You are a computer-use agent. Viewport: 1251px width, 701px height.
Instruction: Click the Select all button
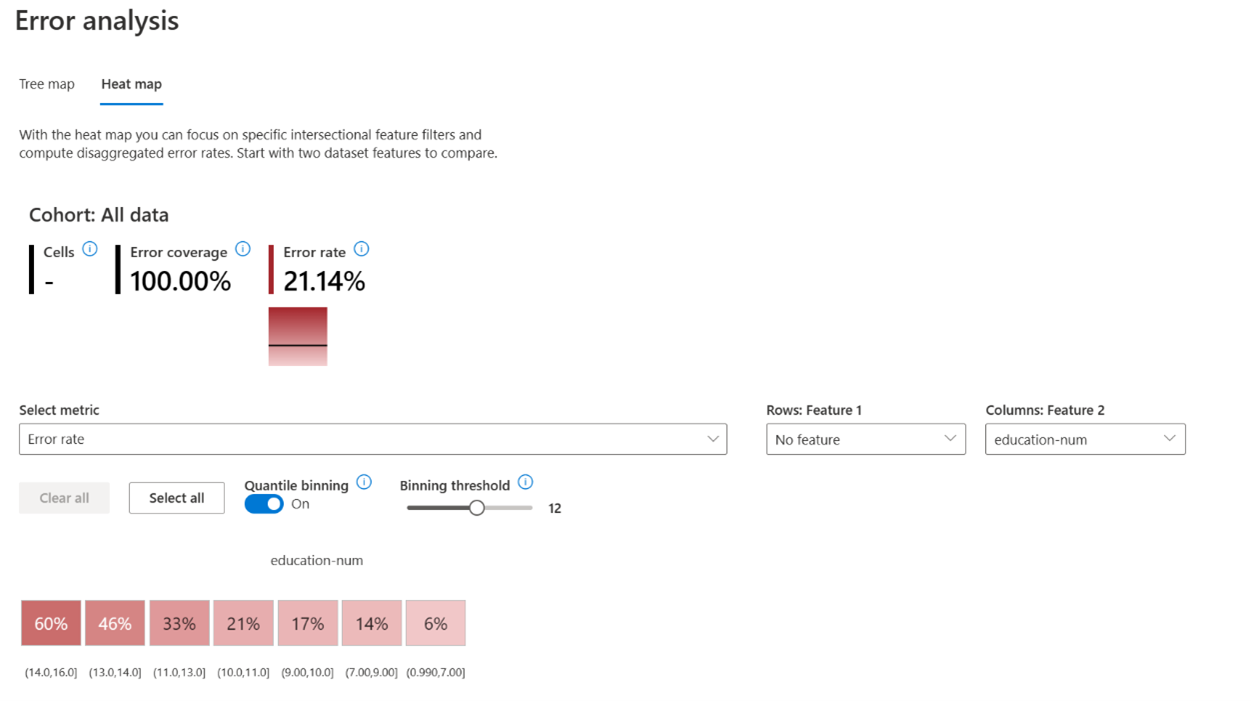click(176, 497)
